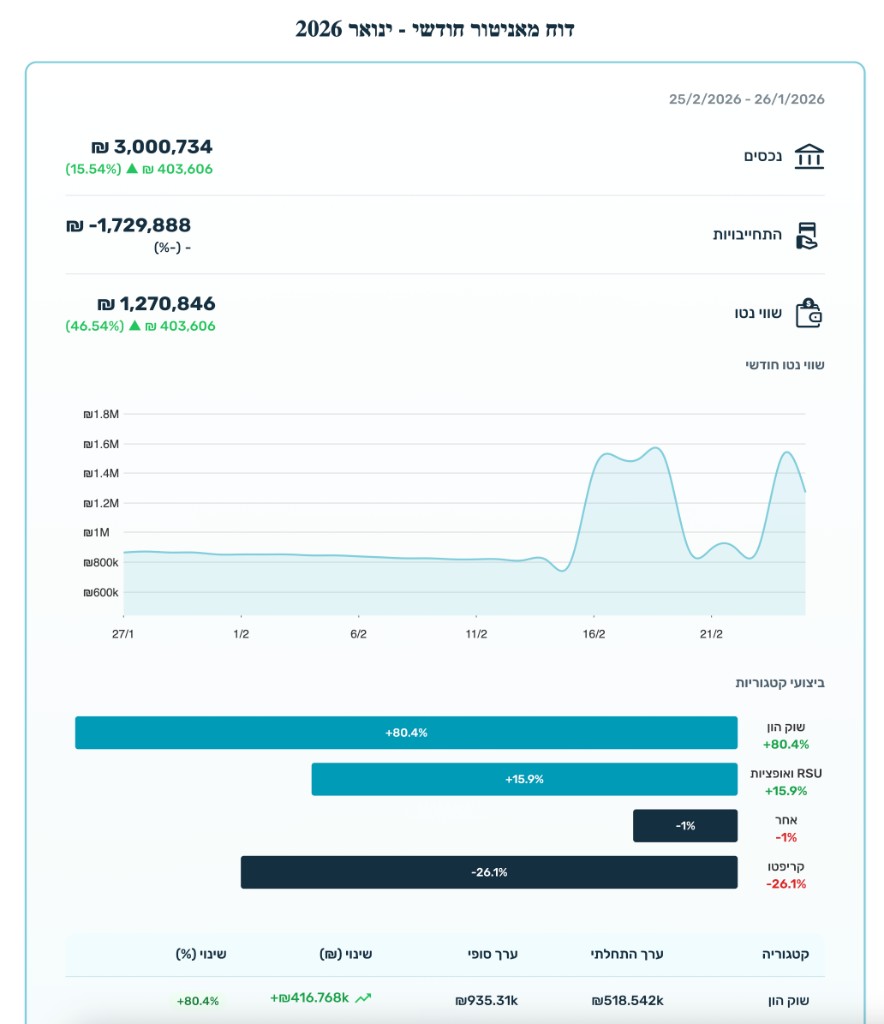Screen dimensions: 884x1024
Task: Click green up triangle in net worth change
Action: [x=132, y=326]
